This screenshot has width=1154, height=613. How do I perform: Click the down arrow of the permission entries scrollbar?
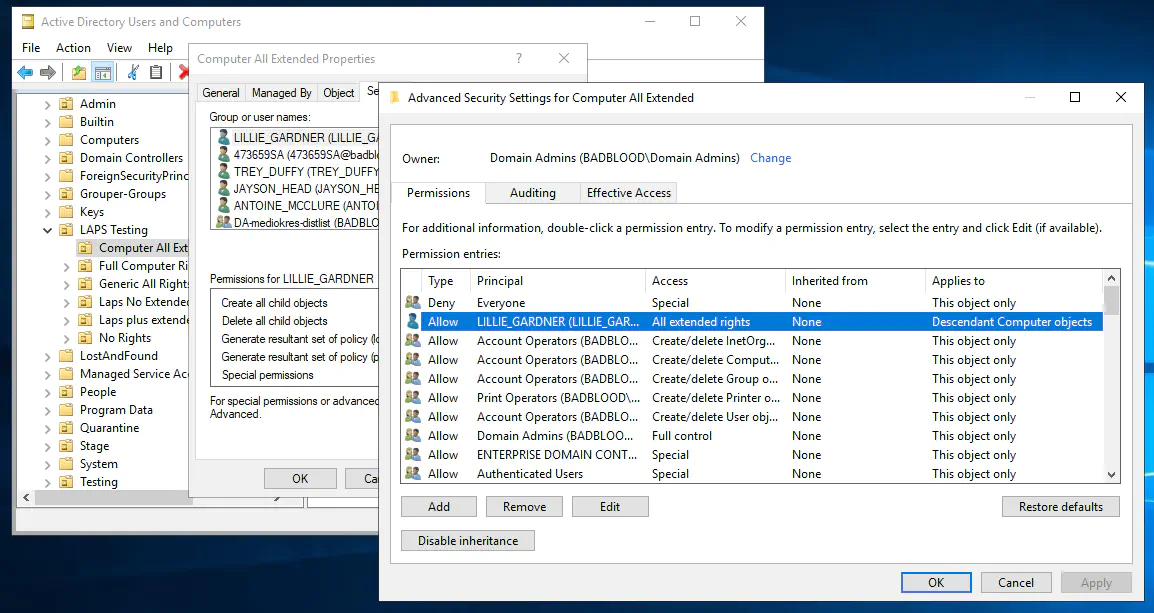tap(1111, 475)
